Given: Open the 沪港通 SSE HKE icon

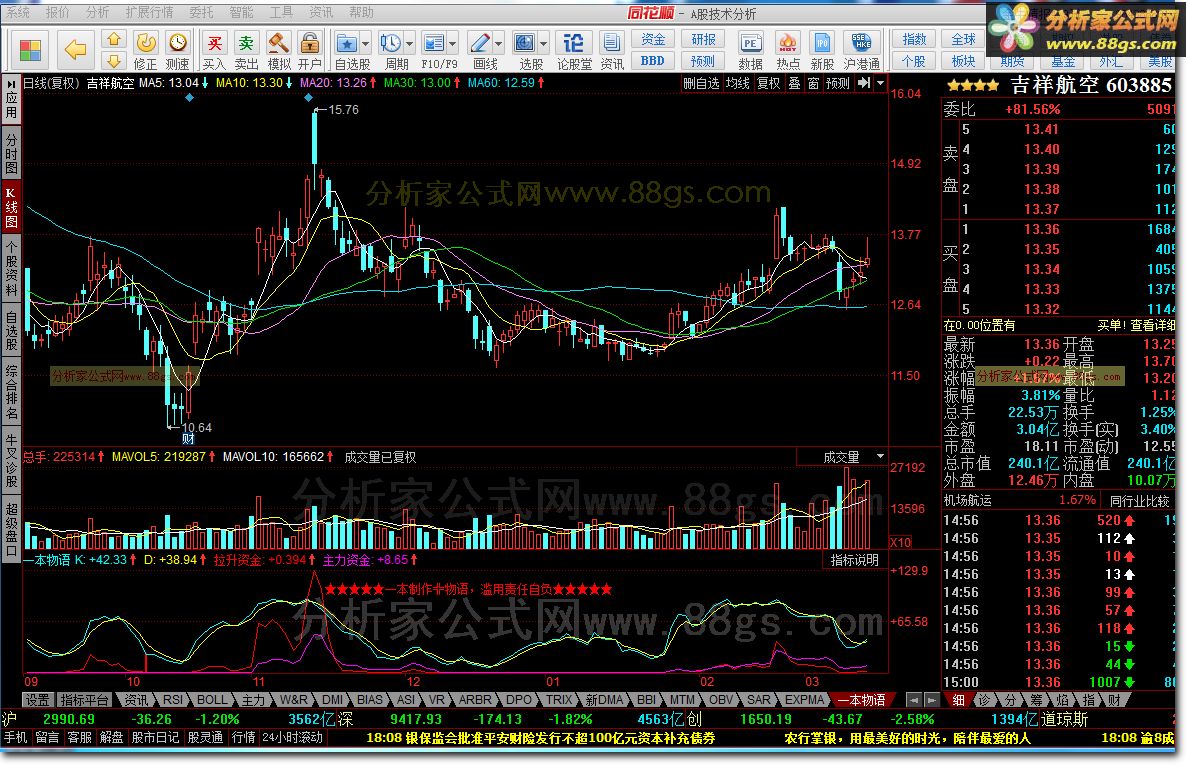Looking at the screenshot, I should [x=861, y=43].
